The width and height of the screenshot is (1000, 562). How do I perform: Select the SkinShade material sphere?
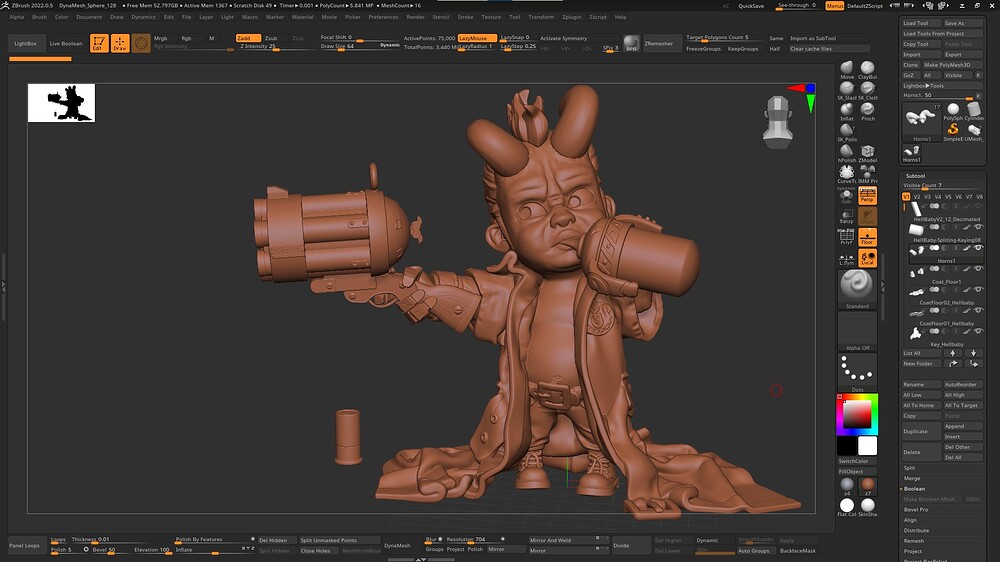click(867, 507)
